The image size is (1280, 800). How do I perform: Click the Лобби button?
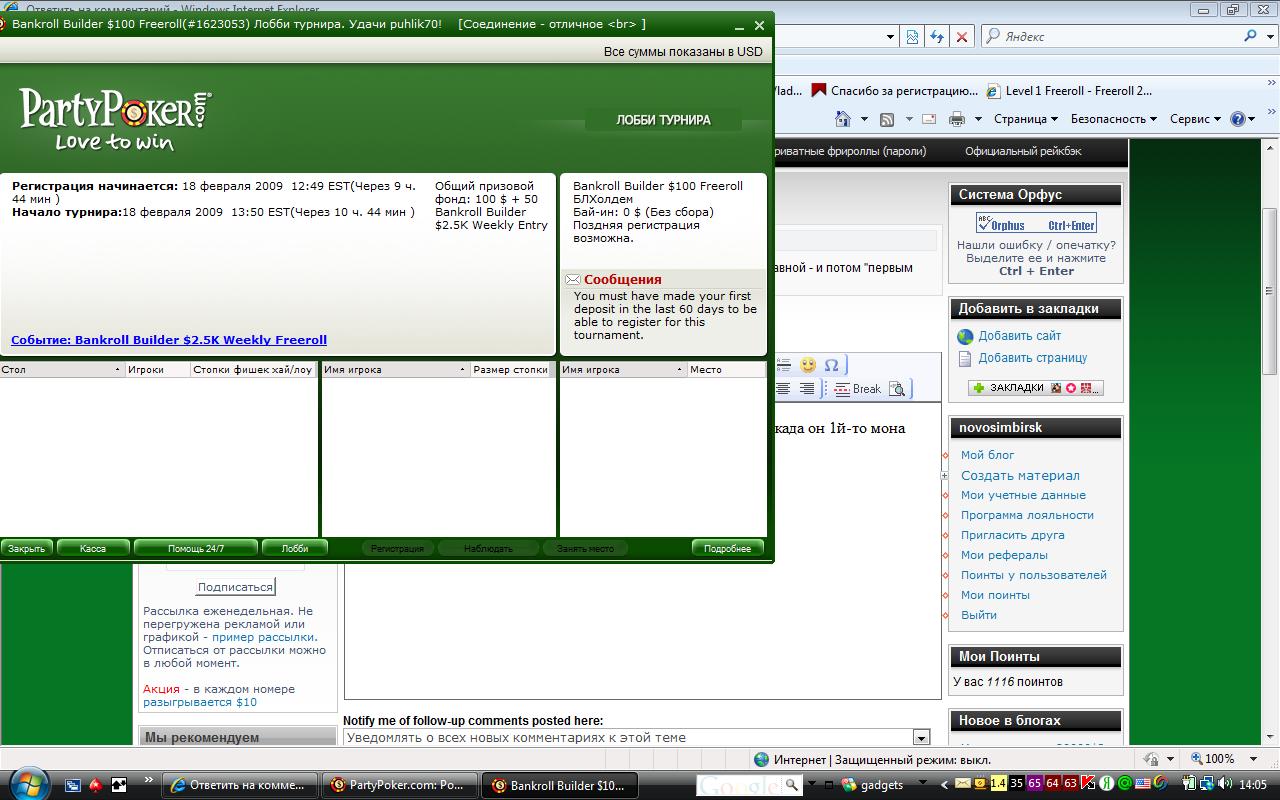click(x=295, y=548)
